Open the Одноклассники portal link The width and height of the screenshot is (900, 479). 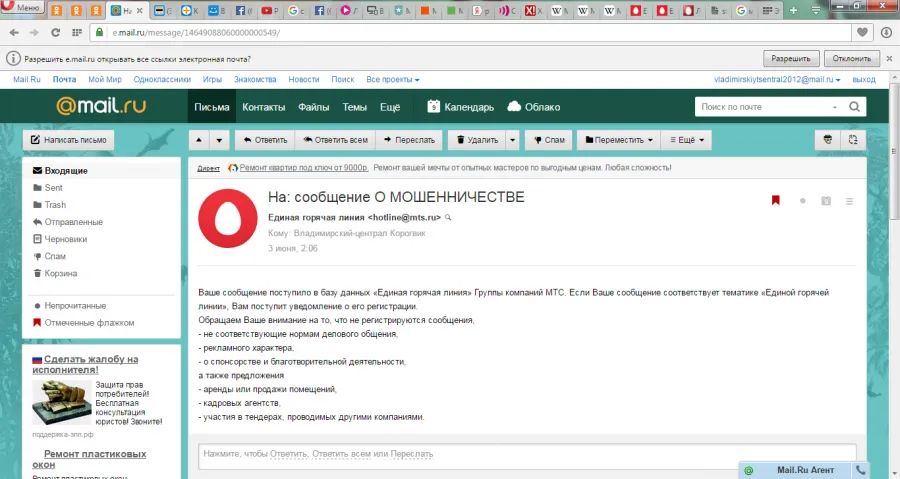[x=162, y=79]
